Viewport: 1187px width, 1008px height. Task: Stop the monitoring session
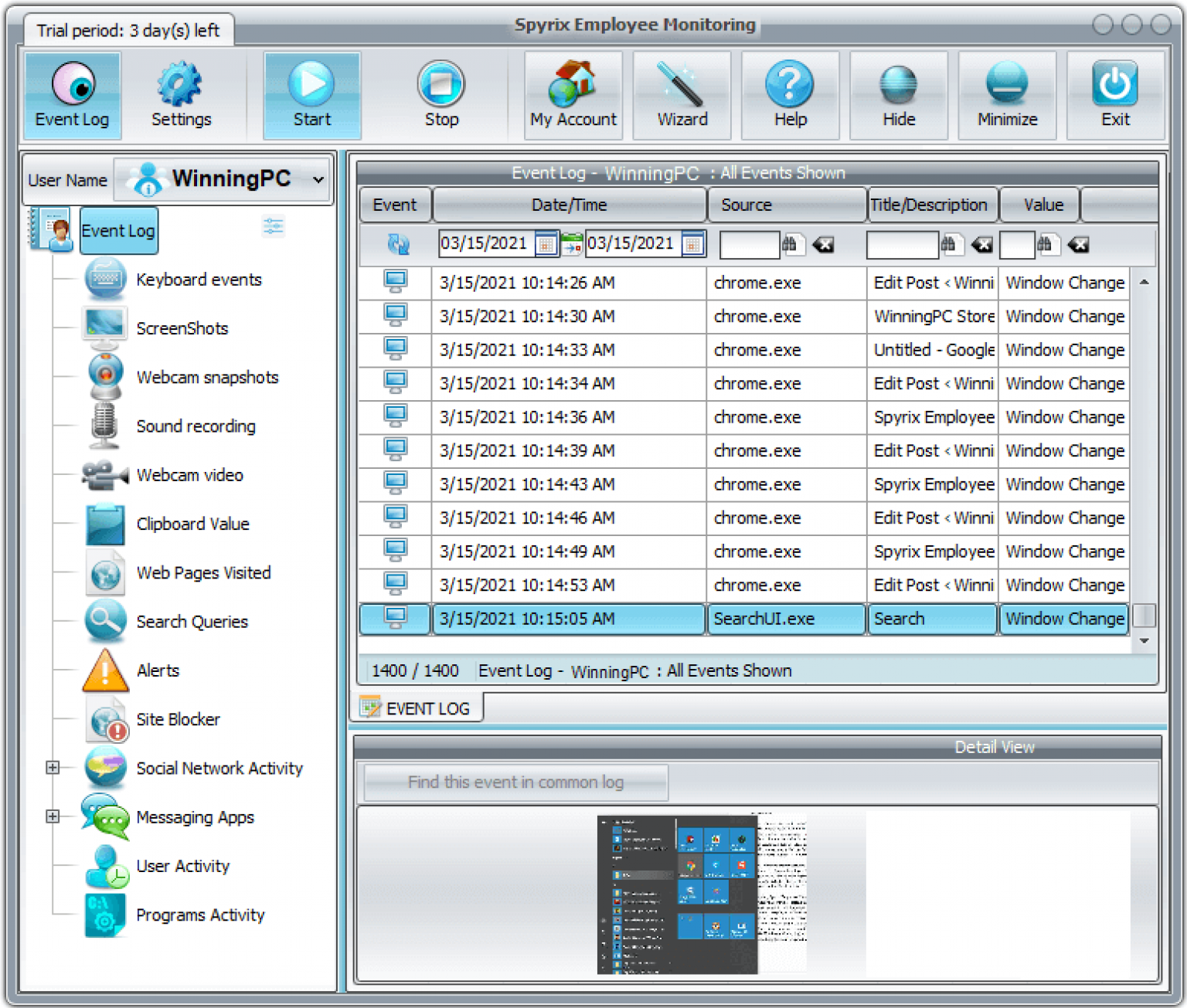[x=440, y=93]
